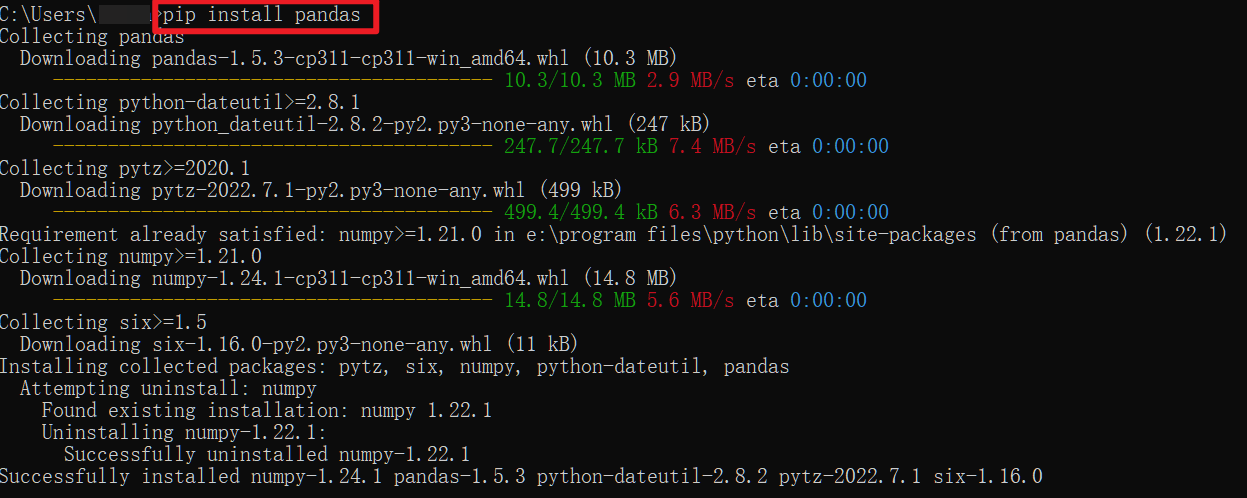
Task: Click the Collecting python-dateutil>=2.8.1 line
Action: coord(180,103)
